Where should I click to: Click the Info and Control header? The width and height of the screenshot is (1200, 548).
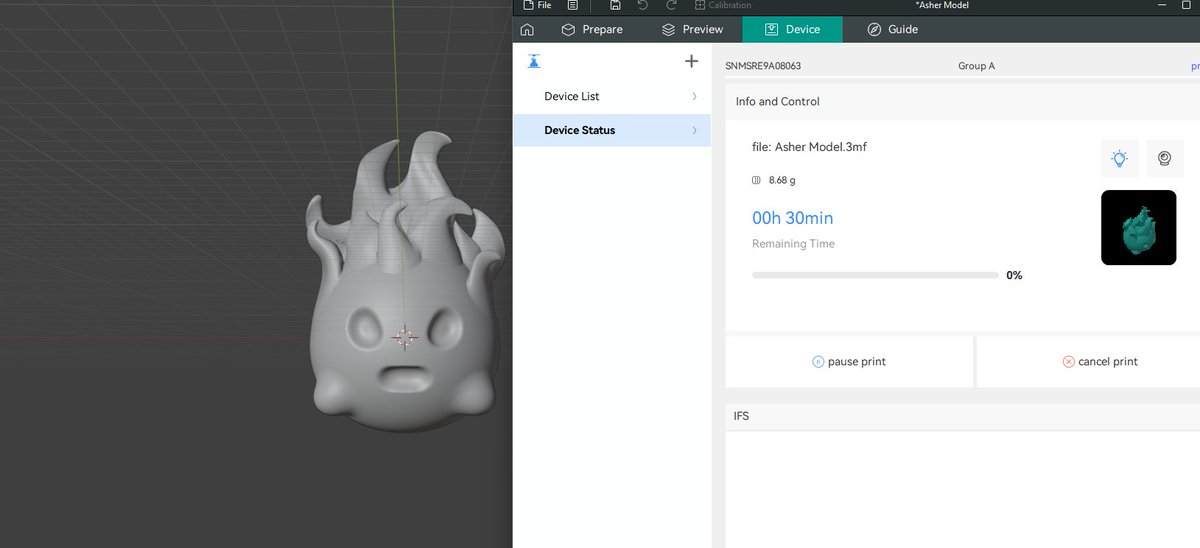pyautogui.click(x=777, y=101)
